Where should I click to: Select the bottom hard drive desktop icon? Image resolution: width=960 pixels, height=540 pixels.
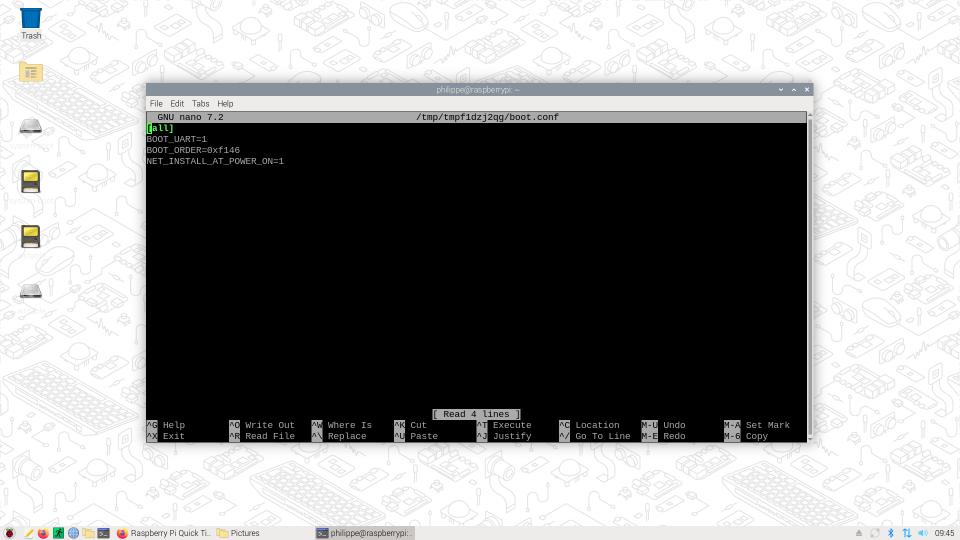click(31, 290)
